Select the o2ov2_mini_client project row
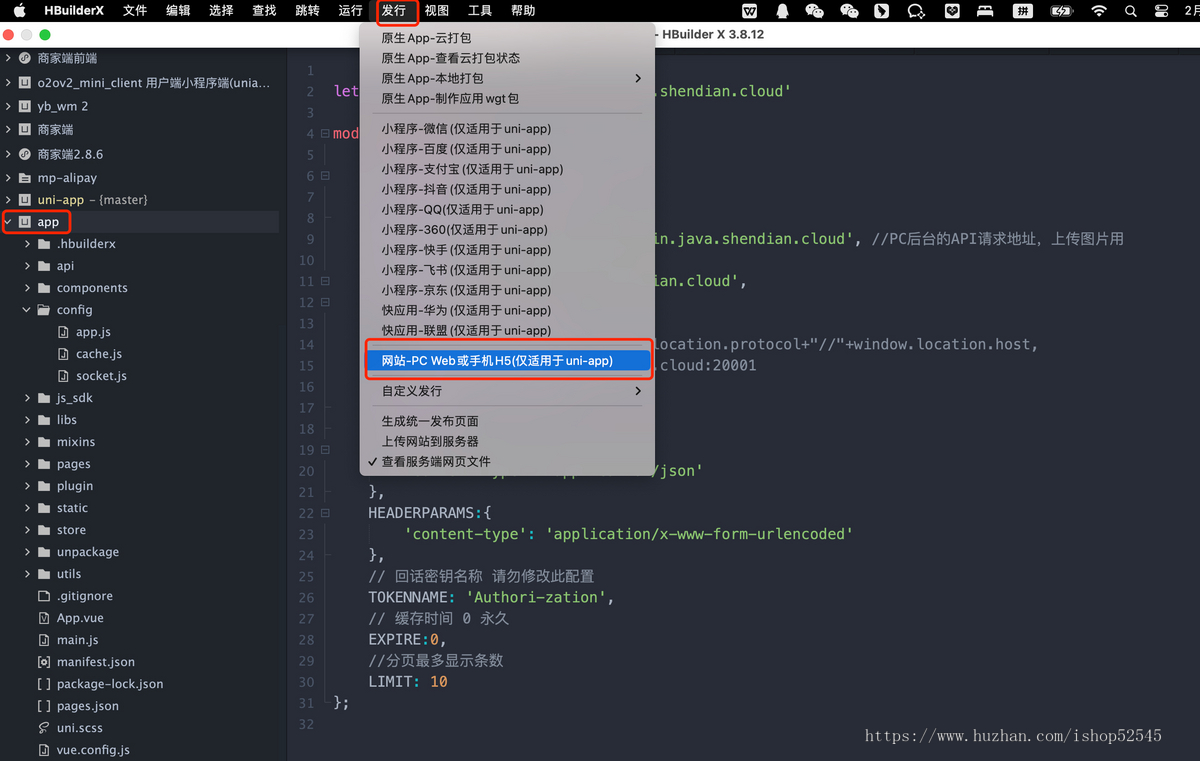 [140, 82]
